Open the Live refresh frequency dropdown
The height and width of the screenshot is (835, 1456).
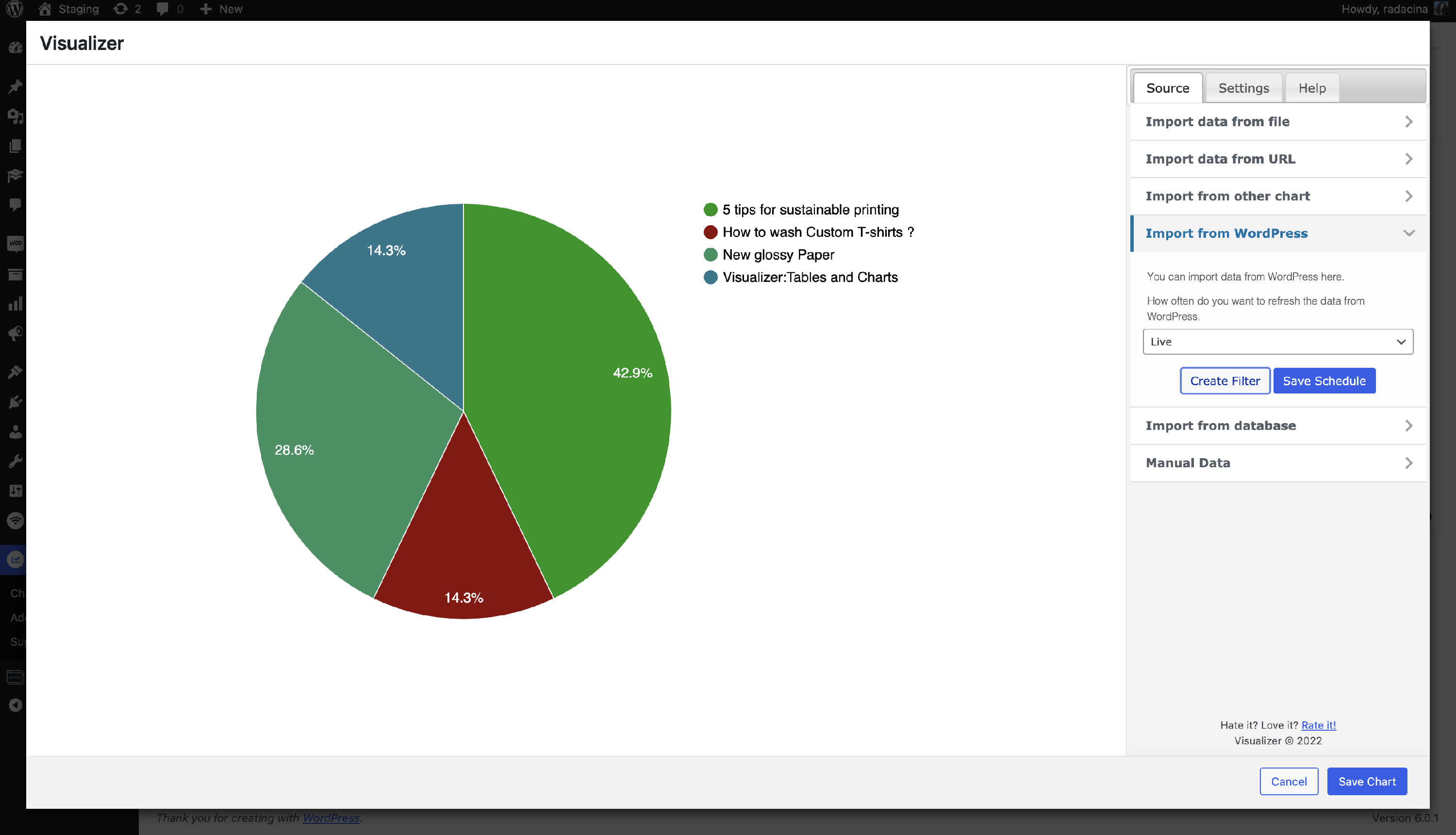click(x=1277, y=342)
